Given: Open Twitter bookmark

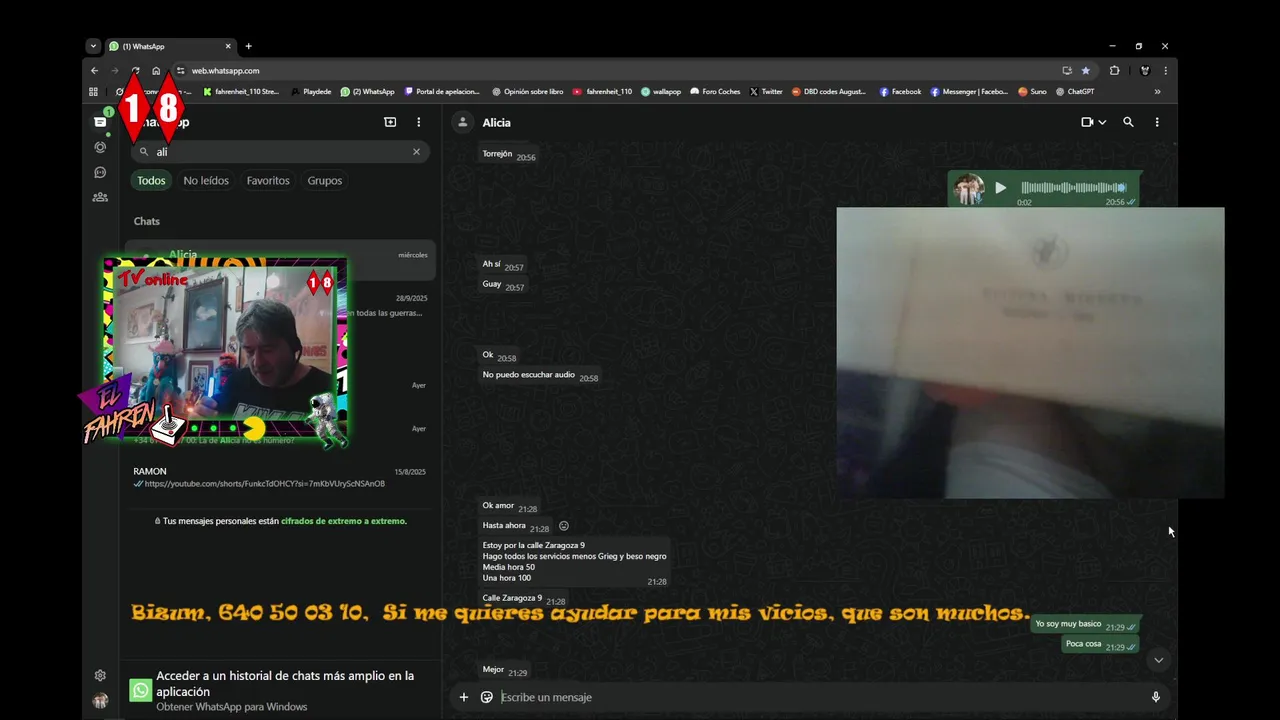Looking at the screenshot, I should [766, 92].
